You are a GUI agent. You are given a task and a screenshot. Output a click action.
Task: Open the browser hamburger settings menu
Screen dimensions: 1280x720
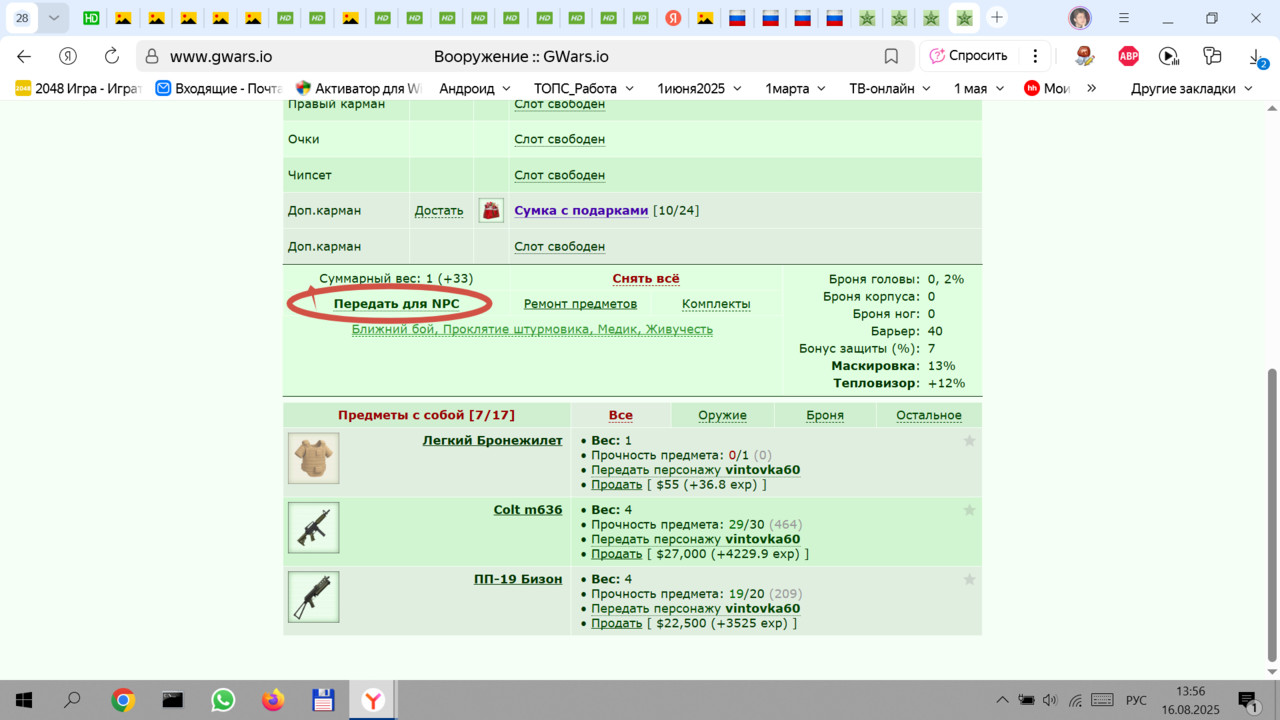pos(1124,18)
